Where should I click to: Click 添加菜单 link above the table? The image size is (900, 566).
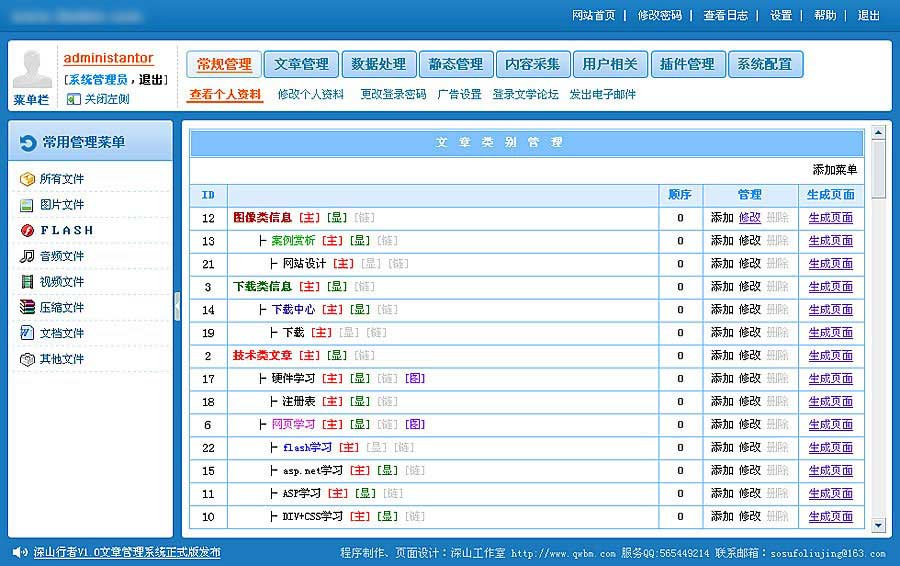pyautogui.click(x=834, y=170)
